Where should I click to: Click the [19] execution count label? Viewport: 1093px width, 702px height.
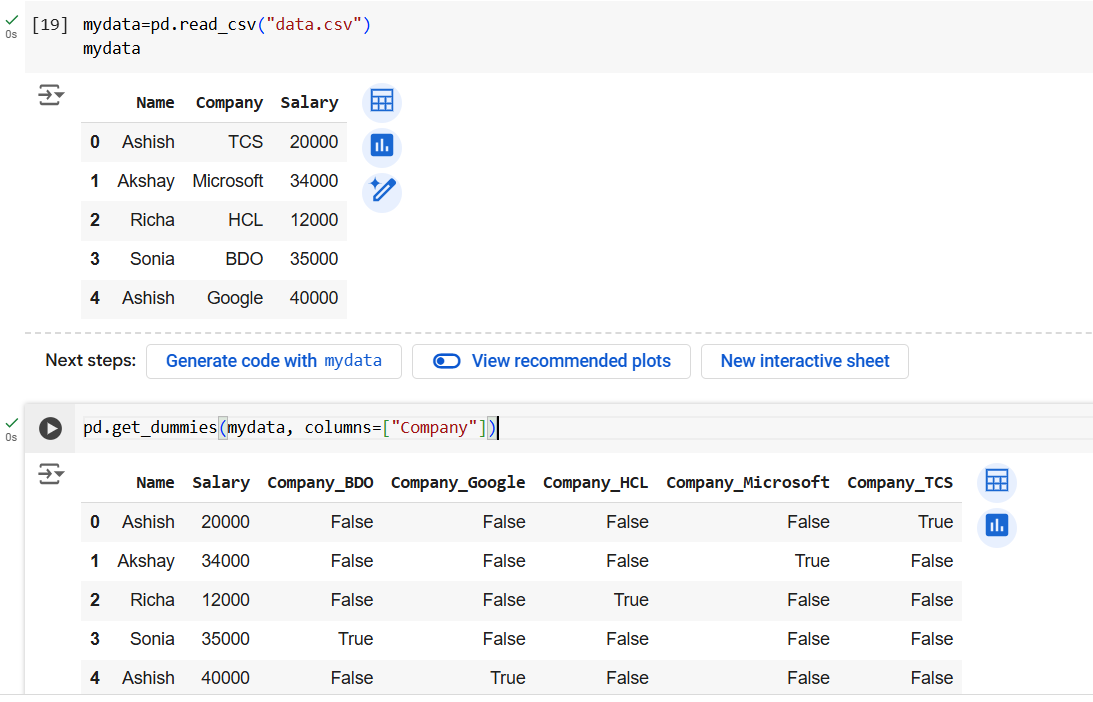pyautogui.click(x=50, y=25)
